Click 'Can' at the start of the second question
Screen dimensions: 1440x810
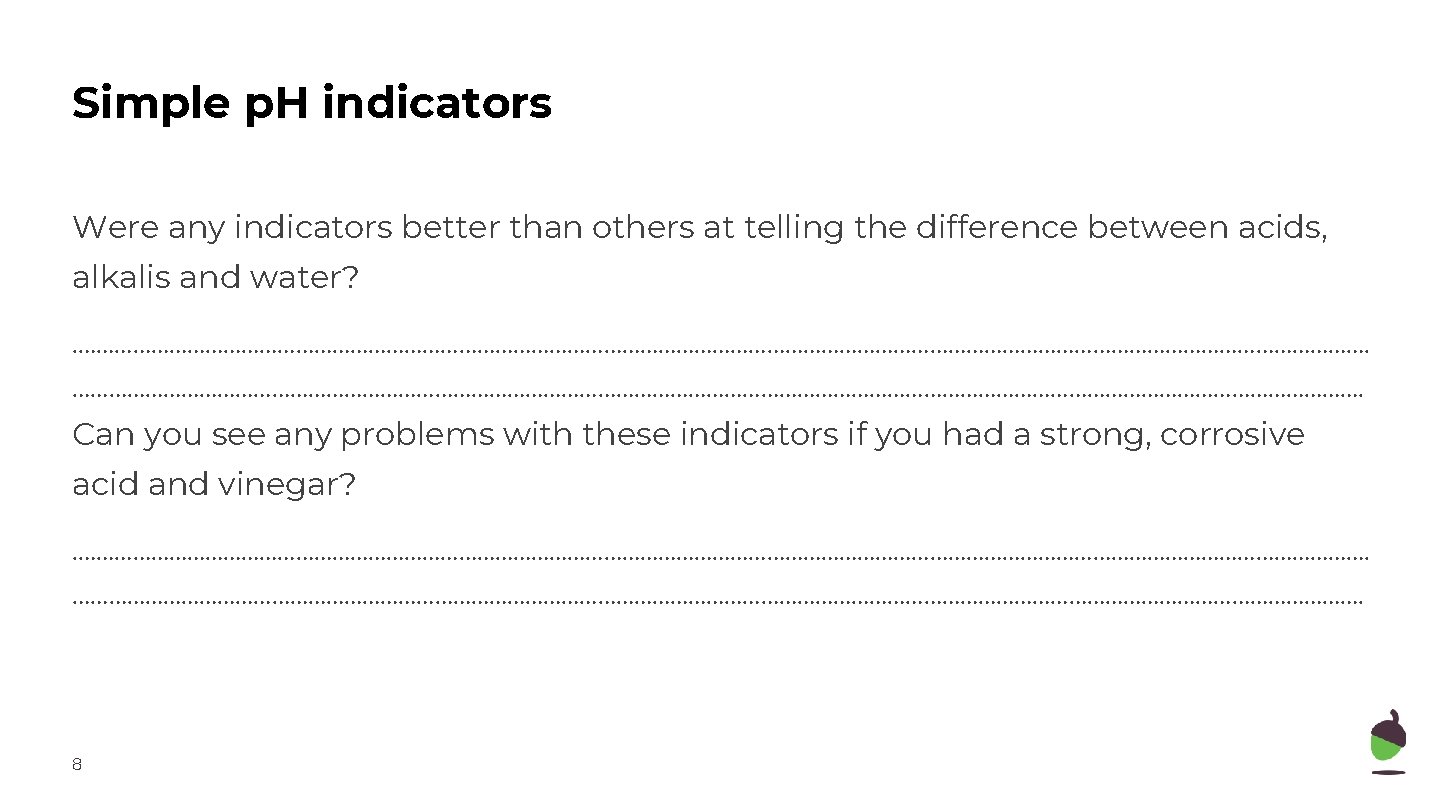click(103, 435)
